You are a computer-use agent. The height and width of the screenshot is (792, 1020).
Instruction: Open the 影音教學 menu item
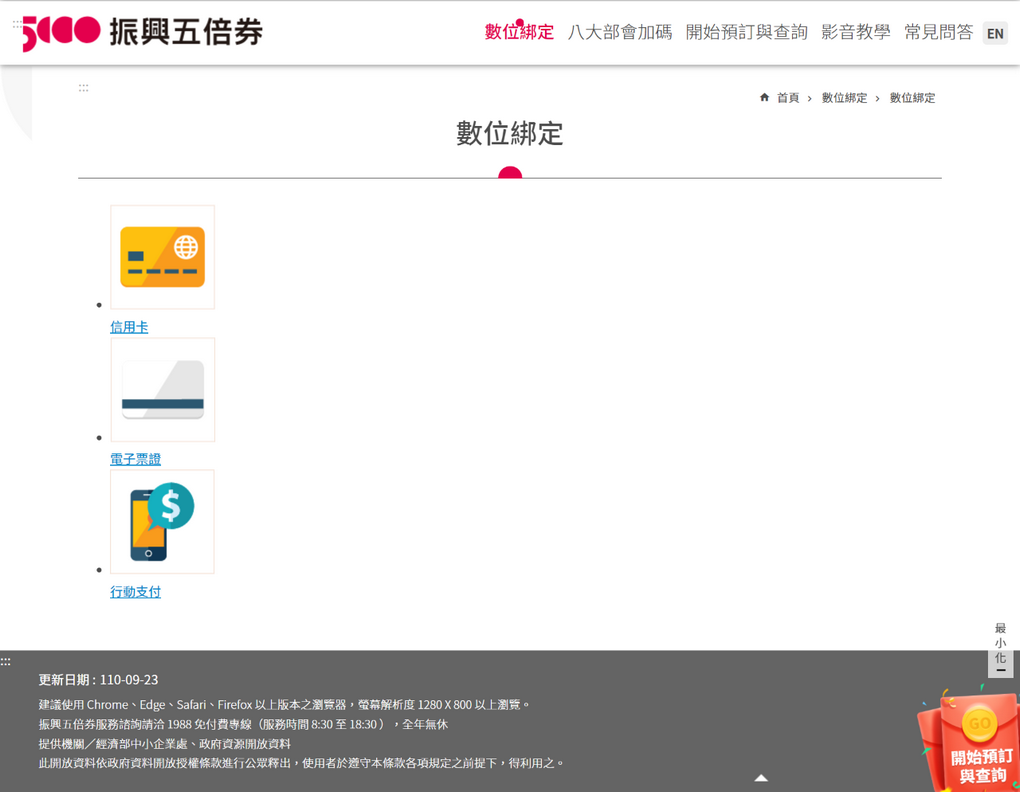point(855,32)
